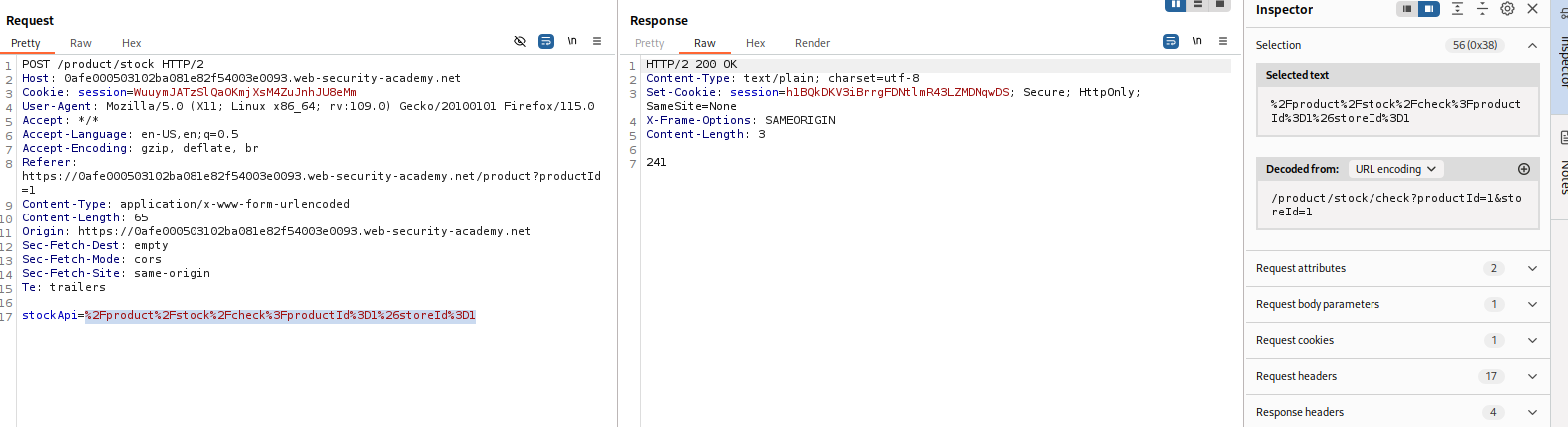Open the Request Hex tab

pyautogui.click(x=131, y=43)
